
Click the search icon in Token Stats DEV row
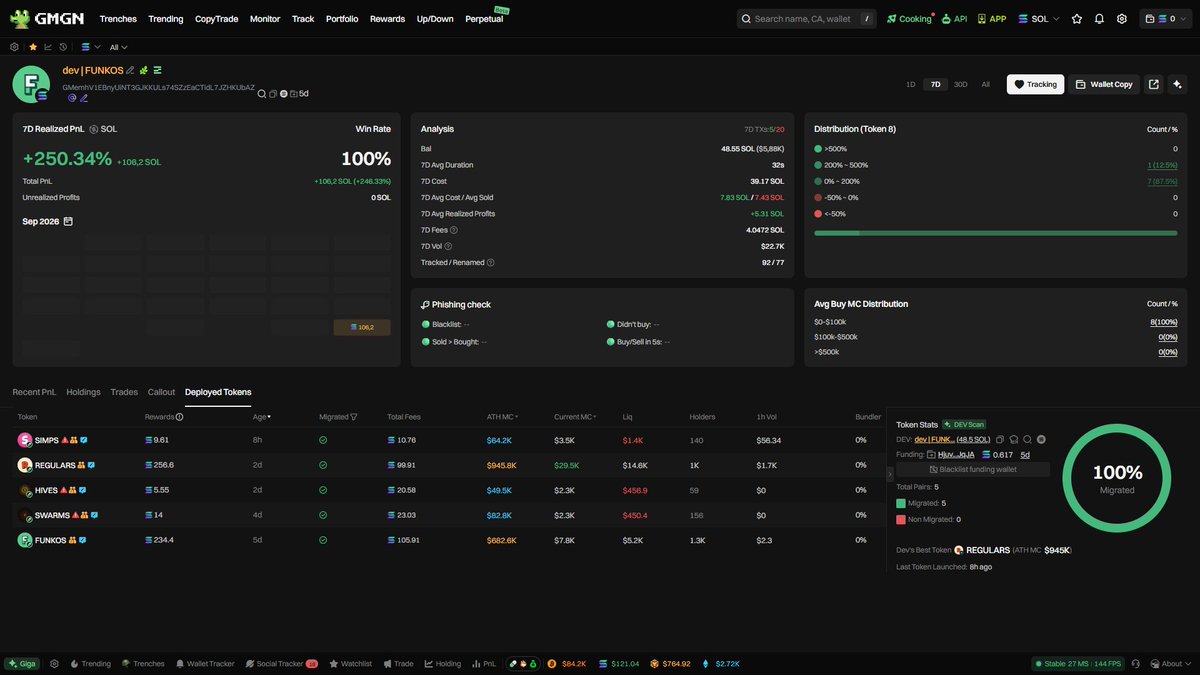[1027, 439]
